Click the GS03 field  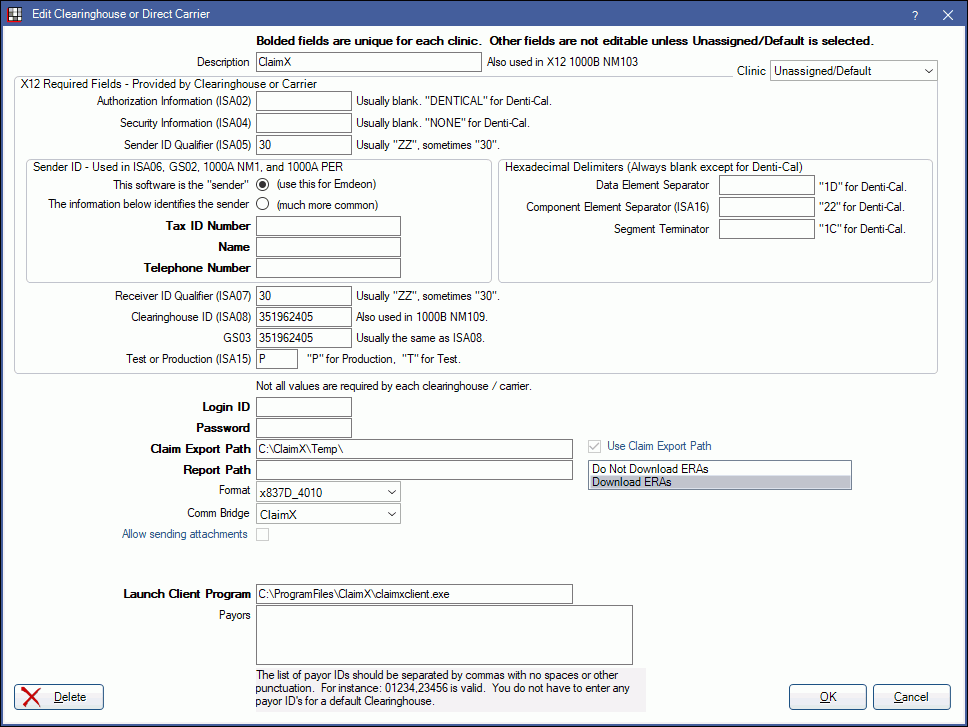point(304,338)
